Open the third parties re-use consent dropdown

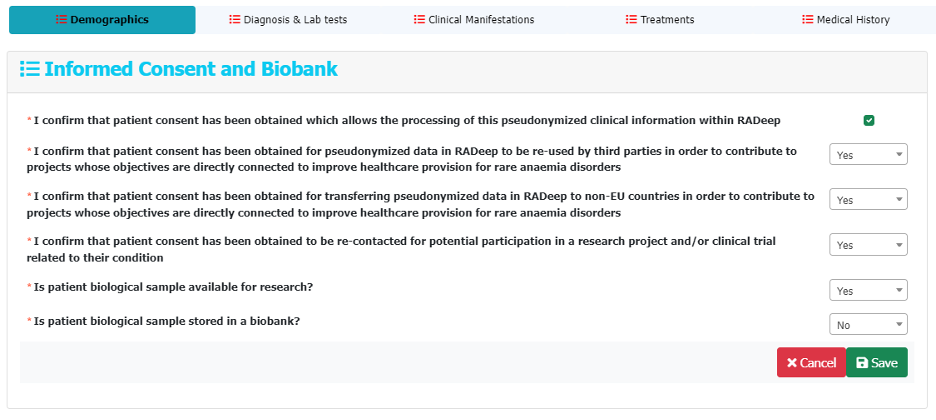(869, 155)
